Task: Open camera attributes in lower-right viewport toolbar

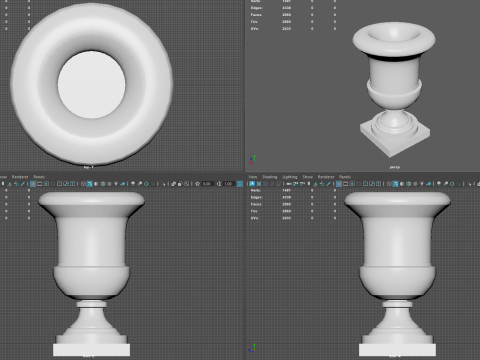Action: tap(302, 184)
